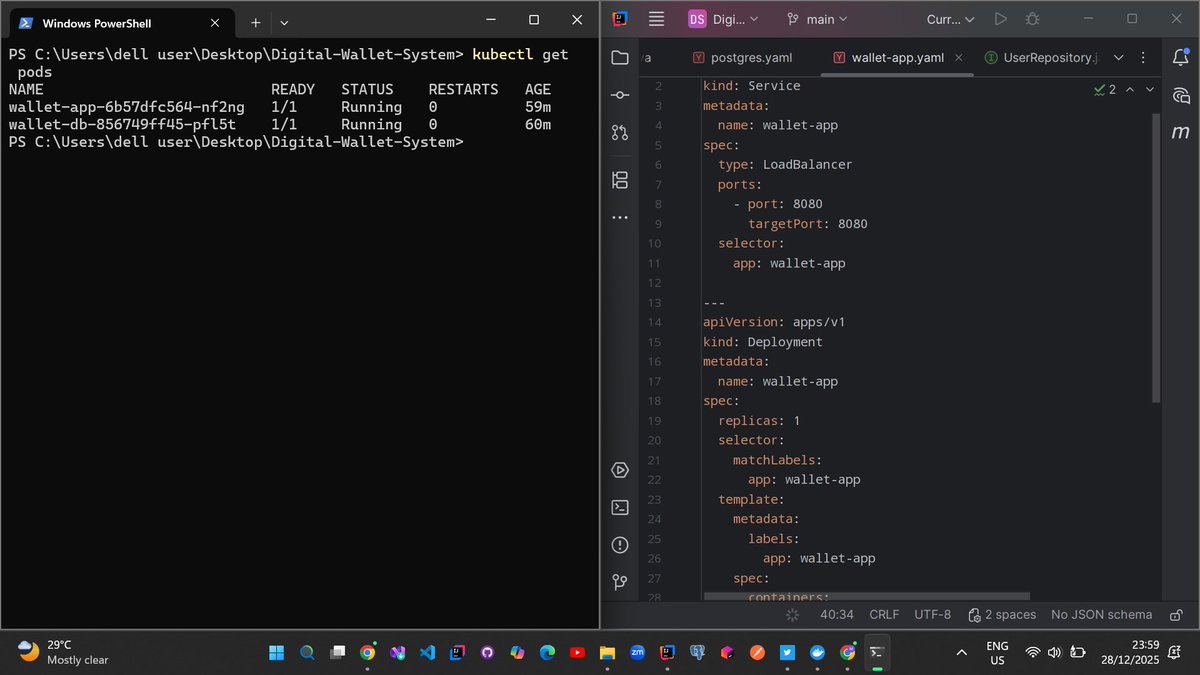The width and height of the screenshot is (1200, 675).
Task: Click the IntelliJ logo in title bar
Action: [620, 19]
